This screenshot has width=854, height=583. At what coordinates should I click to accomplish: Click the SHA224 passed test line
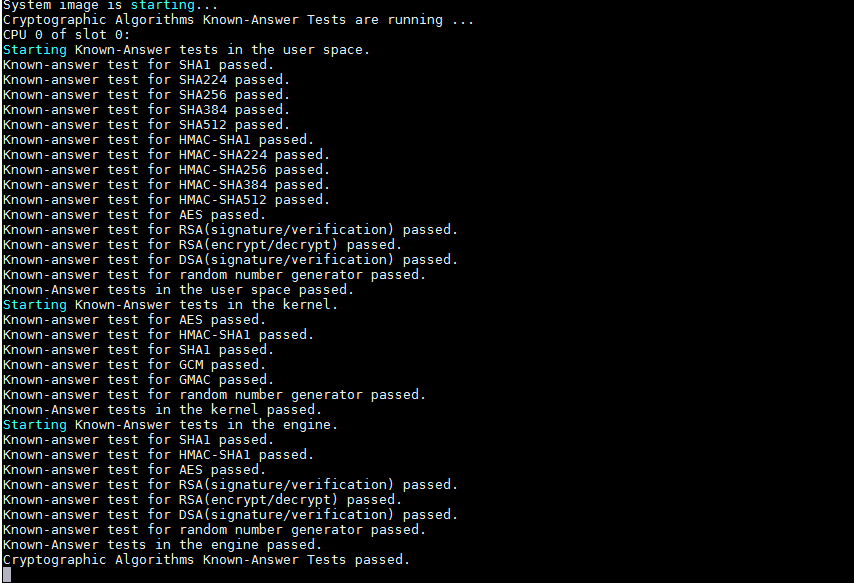pos(146,79)
